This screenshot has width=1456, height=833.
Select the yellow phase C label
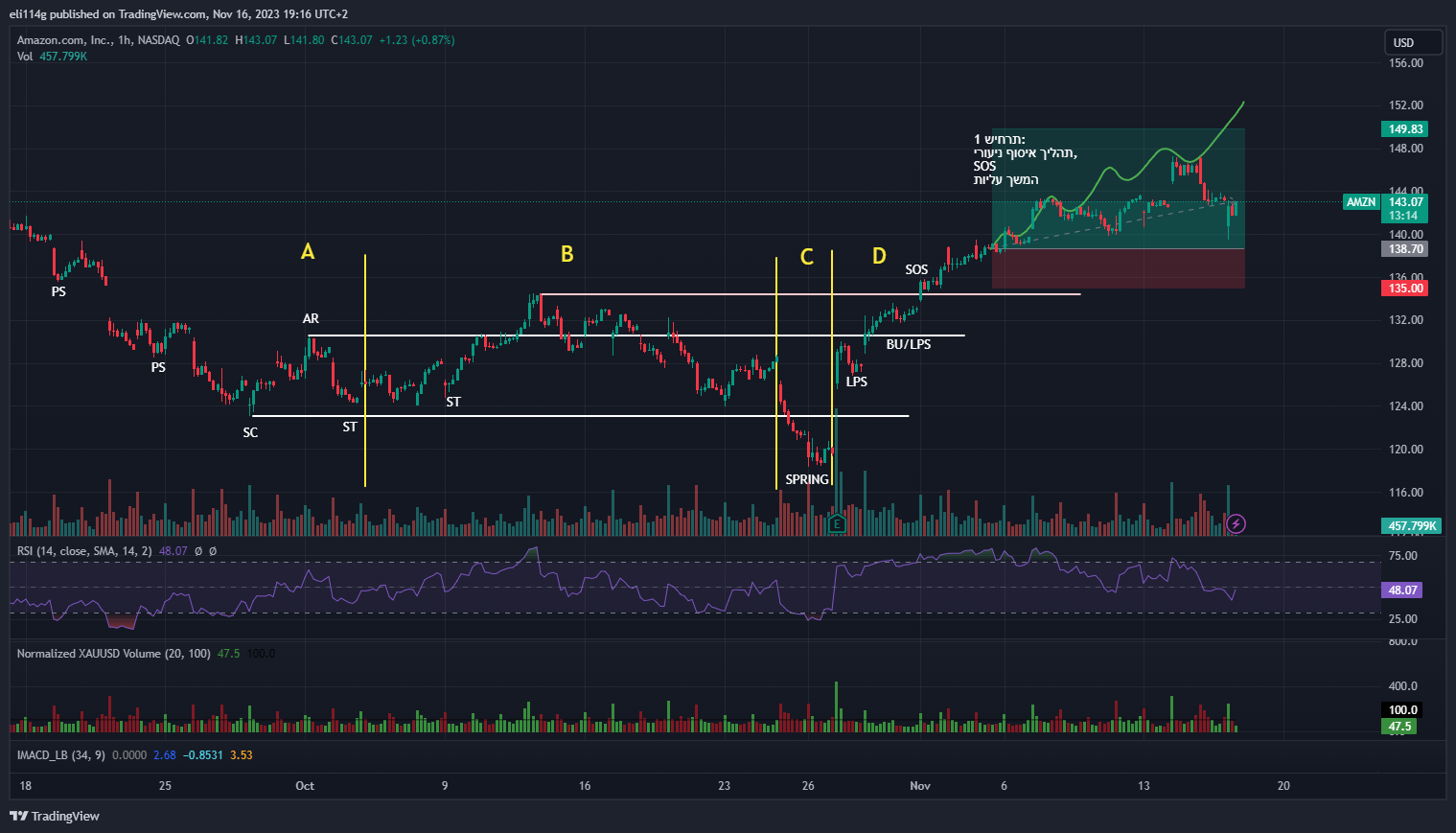pos(807,257)
